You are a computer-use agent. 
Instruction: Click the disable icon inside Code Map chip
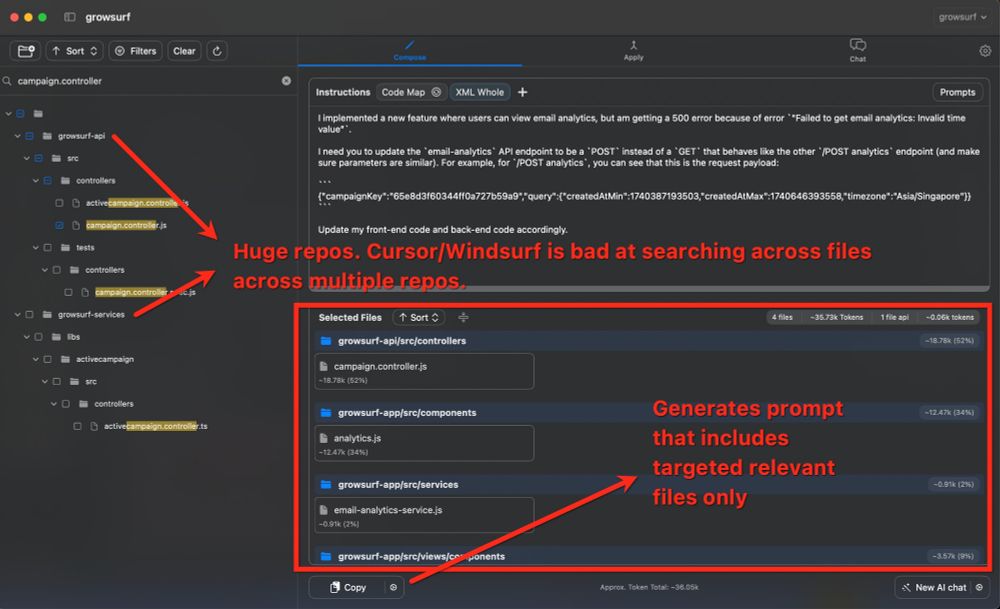pyautogui.click(x=436, y=92)
